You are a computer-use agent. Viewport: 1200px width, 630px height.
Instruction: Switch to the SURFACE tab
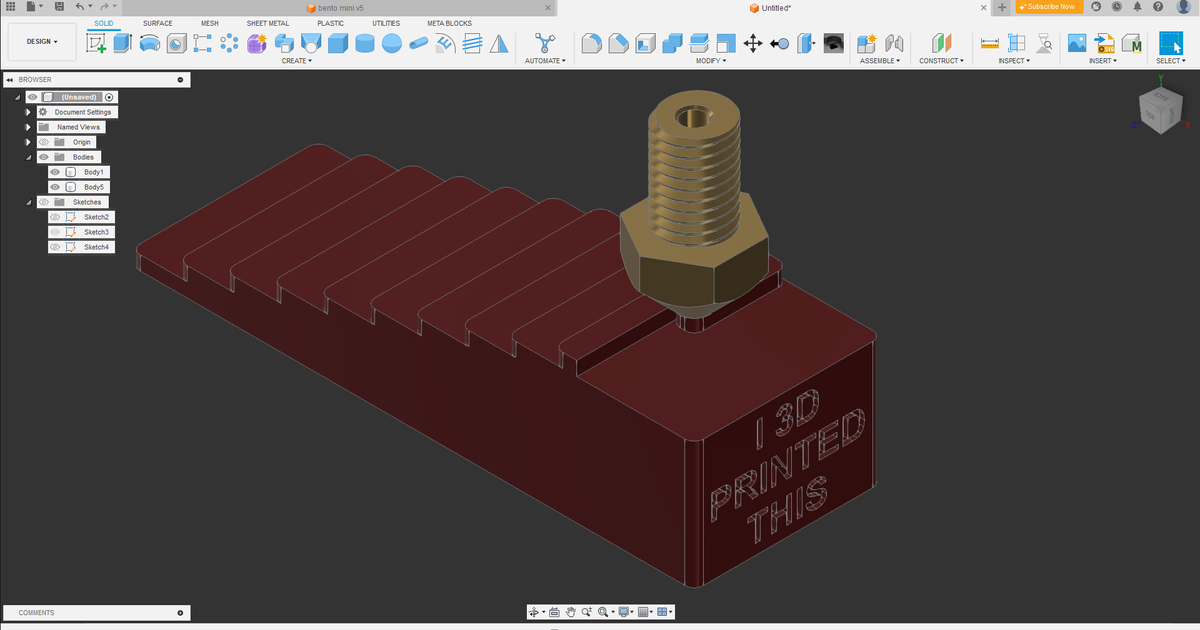(x=157, y=23)
